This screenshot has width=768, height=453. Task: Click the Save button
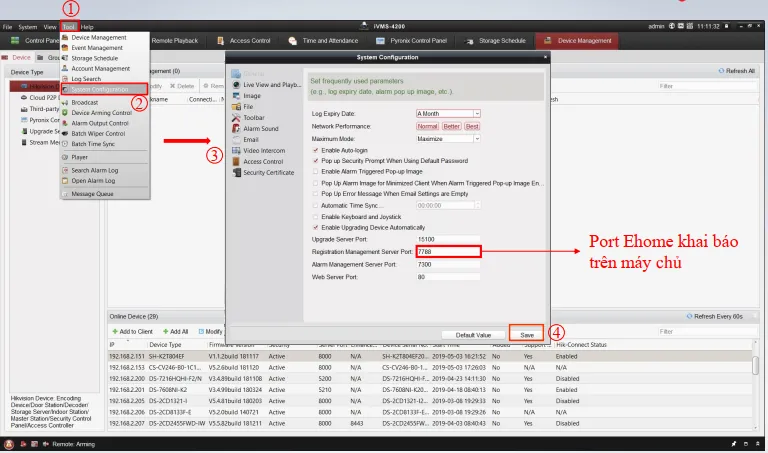coord(526,335)
